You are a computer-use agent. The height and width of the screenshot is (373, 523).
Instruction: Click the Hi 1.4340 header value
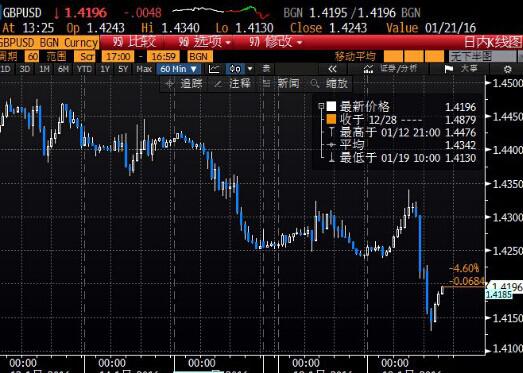pos(170,28)
